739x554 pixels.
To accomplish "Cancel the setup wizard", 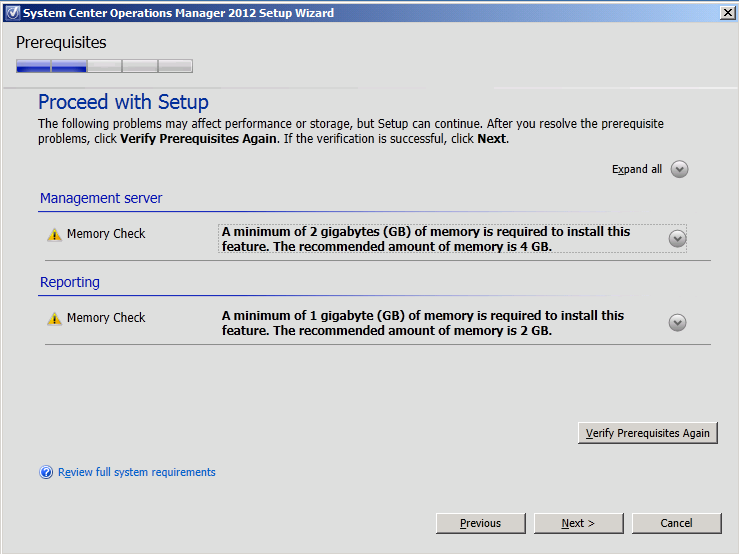I will 676,523.
